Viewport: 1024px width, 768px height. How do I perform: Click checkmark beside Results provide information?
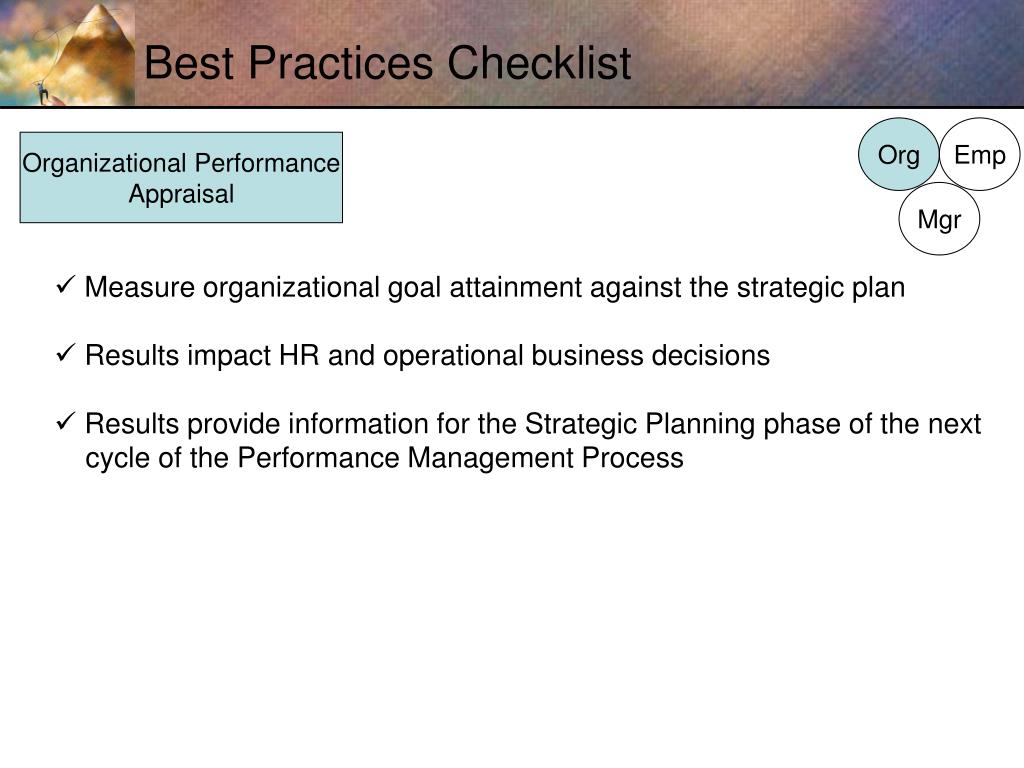[x=66, y=421]
